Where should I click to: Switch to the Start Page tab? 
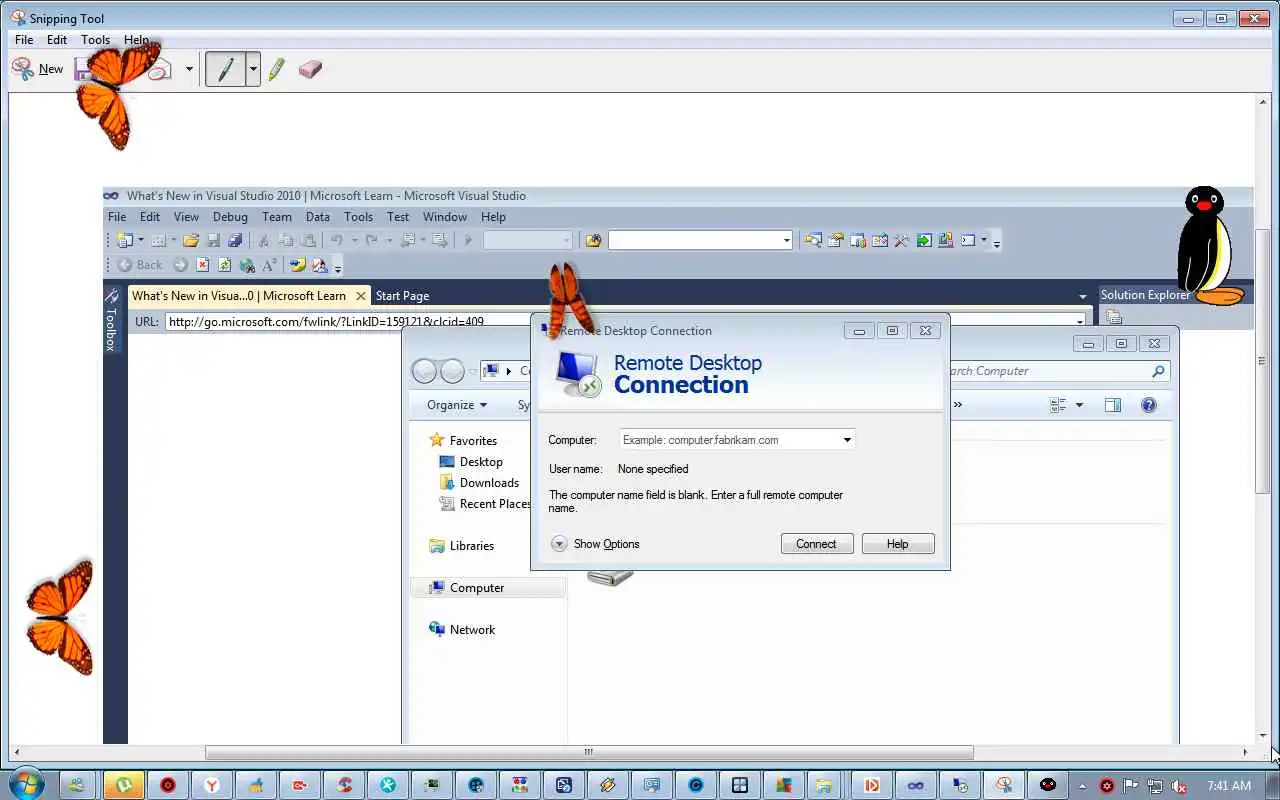(402, 296)
